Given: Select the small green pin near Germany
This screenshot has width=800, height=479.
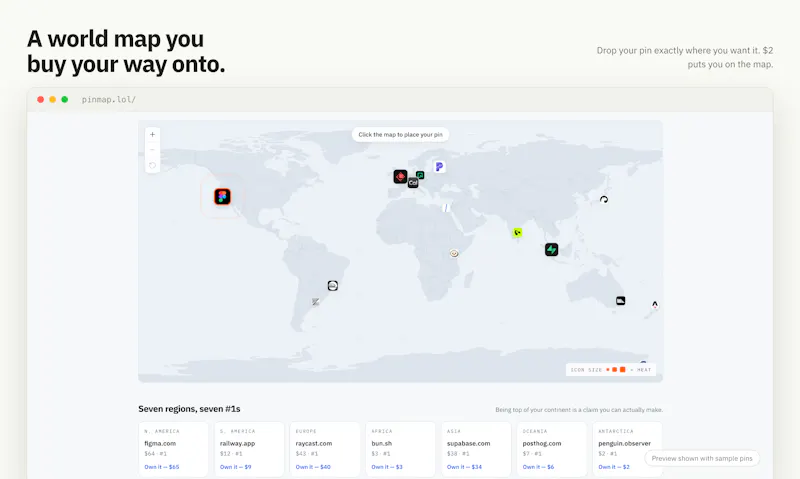Looking at the screenshot, I should point(420,175).
